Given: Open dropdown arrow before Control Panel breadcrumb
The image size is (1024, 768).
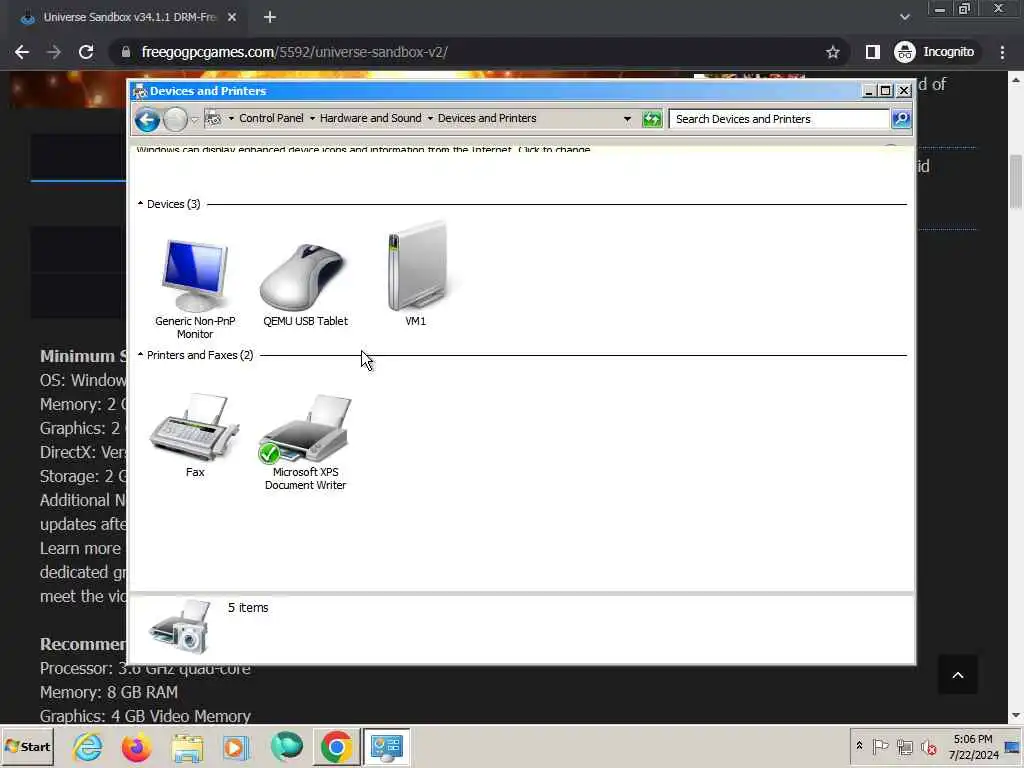Looking at the screenshot, I should pyautogui.click(x=231, y=118).
